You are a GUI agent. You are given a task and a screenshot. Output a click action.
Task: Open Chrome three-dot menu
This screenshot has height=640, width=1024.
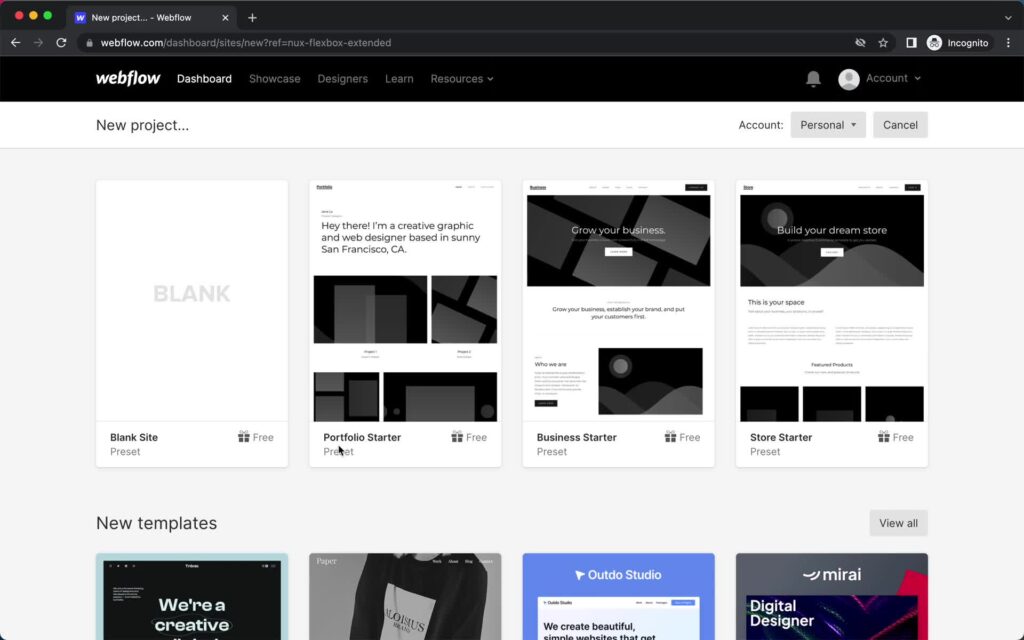coord(1008,42)
